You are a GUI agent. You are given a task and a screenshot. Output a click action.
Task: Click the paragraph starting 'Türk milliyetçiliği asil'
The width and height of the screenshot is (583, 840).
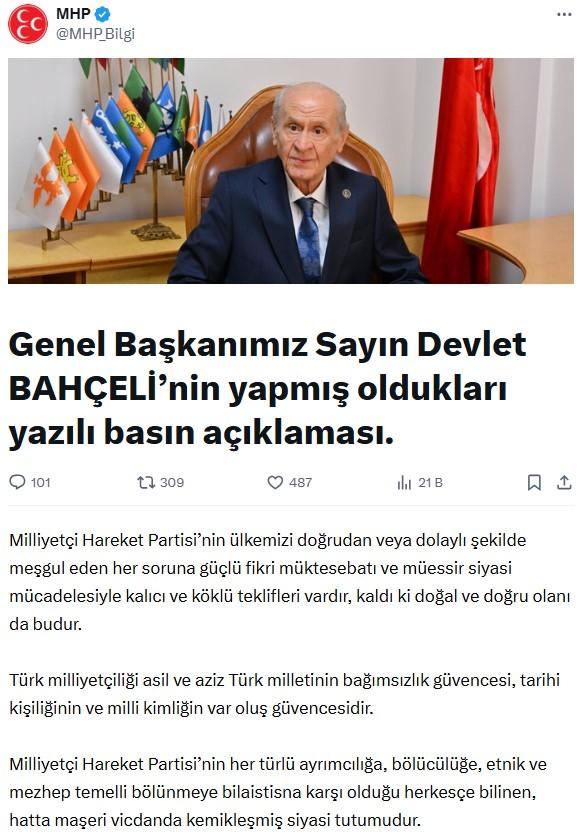285,694
